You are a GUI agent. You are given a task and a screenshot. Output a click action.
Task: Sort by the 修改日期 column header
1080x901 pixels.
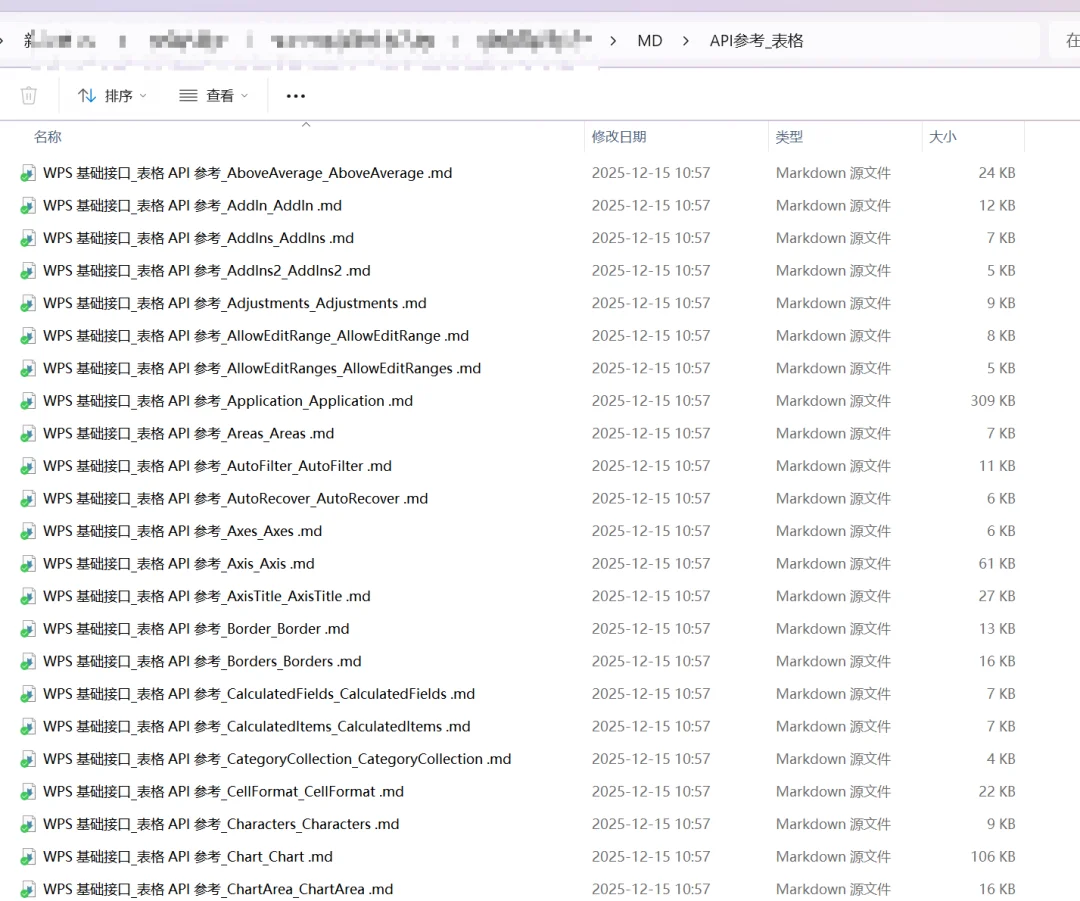619,136
